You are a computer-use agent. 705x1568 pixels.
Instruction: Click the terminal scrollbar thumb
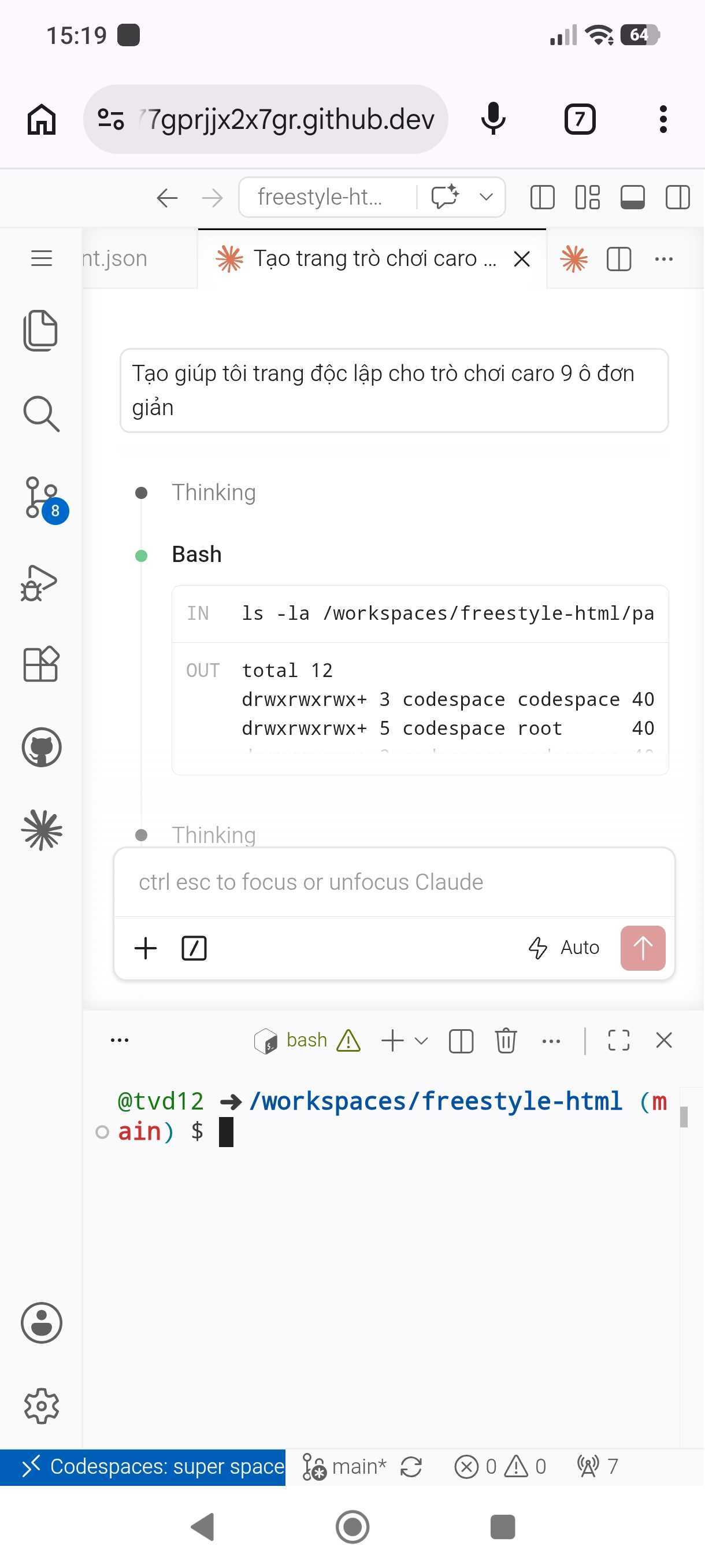pyautogui.click(x=684, y=1117)
